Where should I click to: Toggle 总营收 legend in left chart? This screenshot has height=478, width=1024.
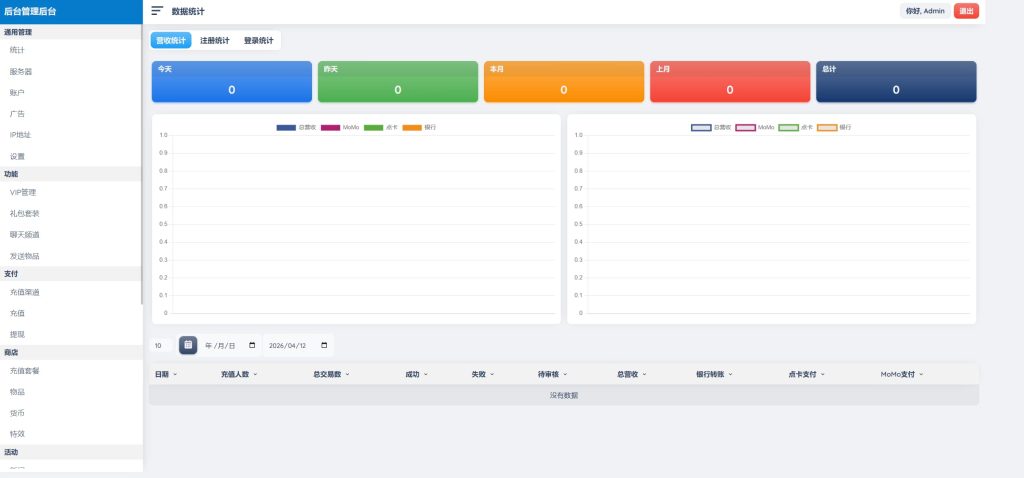pyautogui.click(x=296, y=128)
